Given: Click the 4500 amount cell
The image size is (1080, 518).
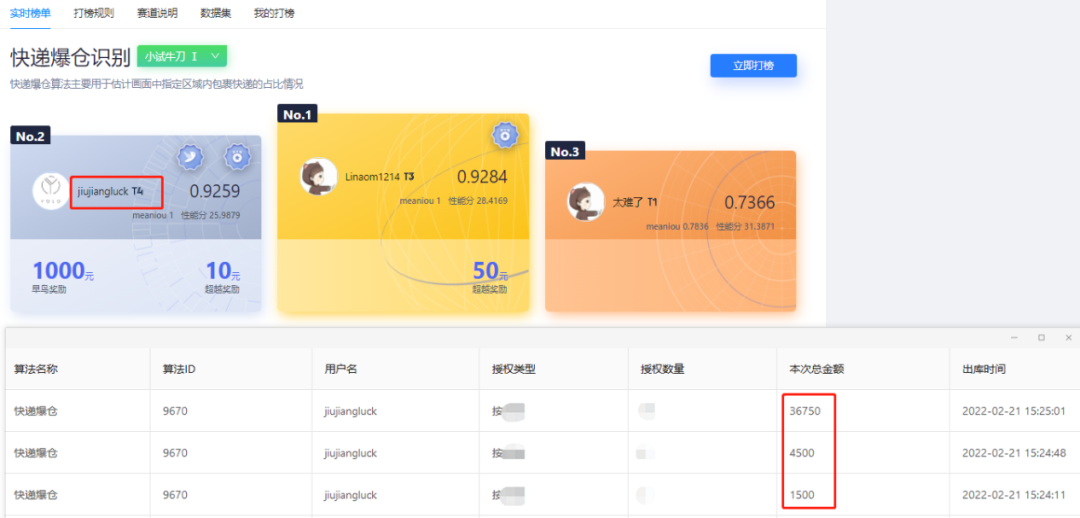Looking at the screenshot, I should pos(802,453).
